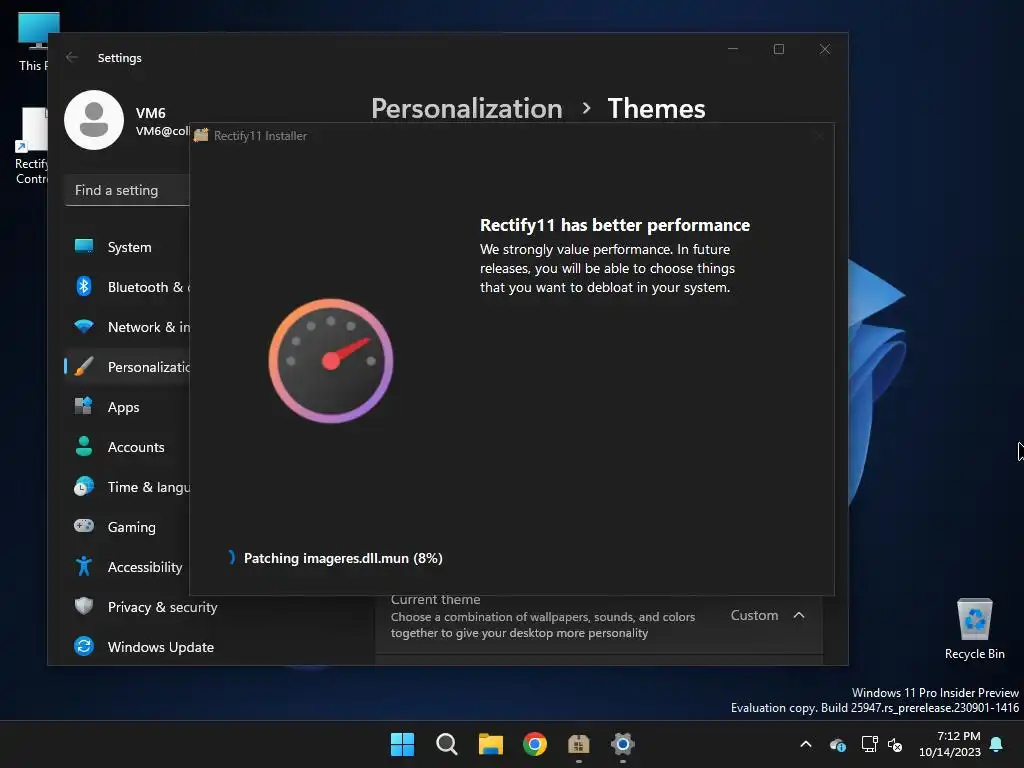Click the Rectify11 Installer title icon
Screen dimensions: 1024x768
[x=201, y=135]
